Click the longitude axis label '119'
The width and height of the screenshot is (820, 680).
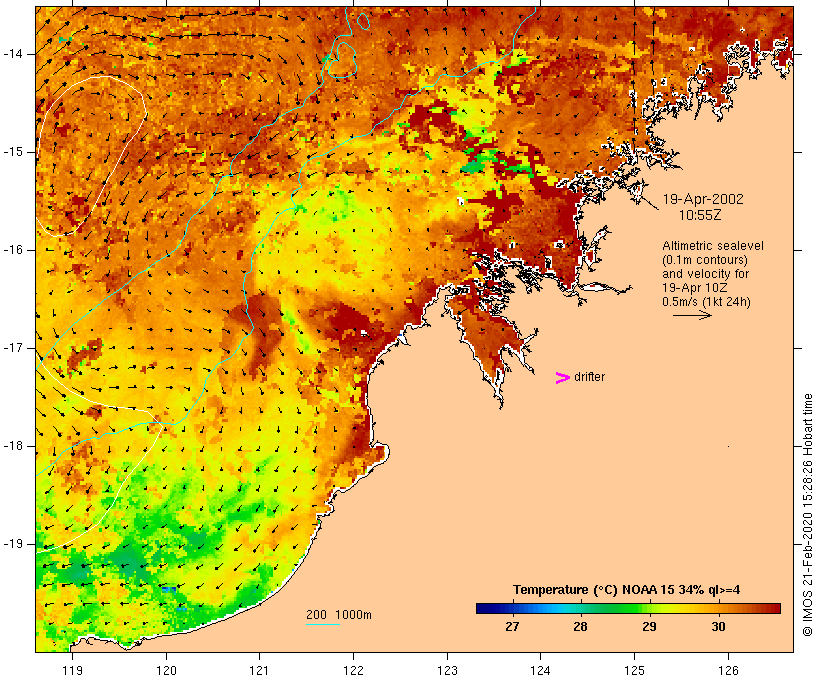tap(72, 670)
